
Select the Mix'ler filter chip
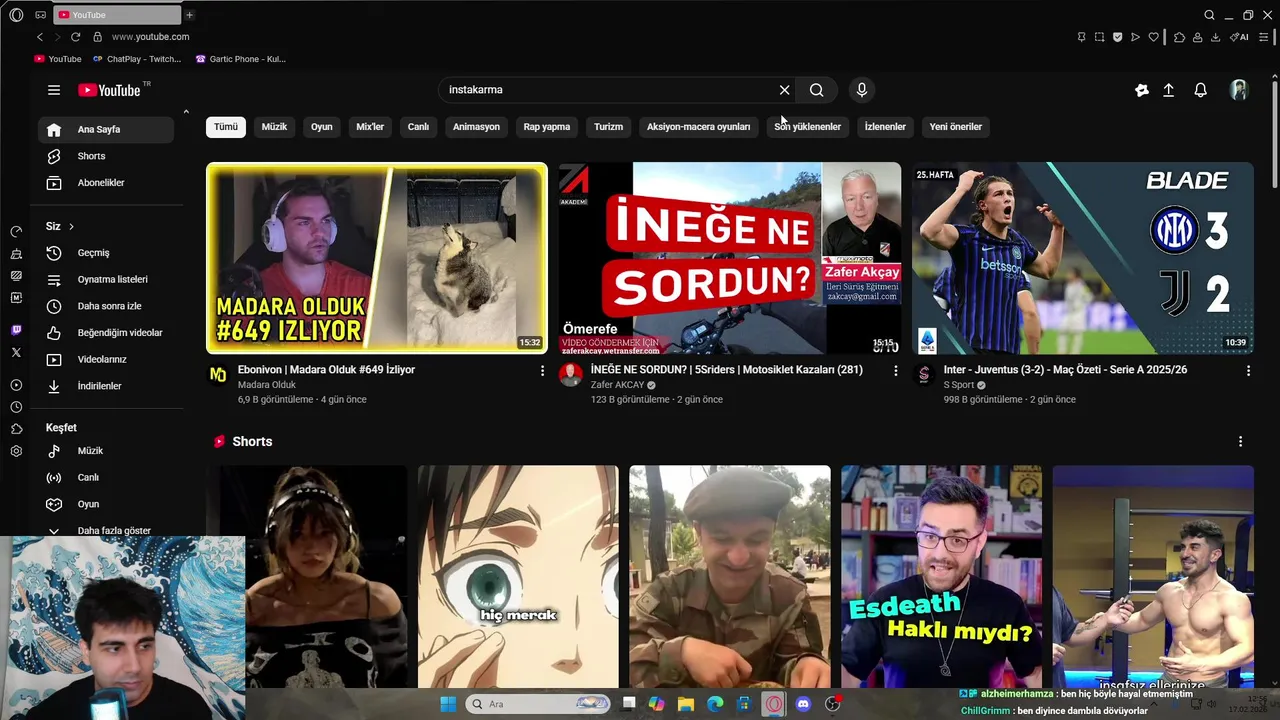point(370,127)
